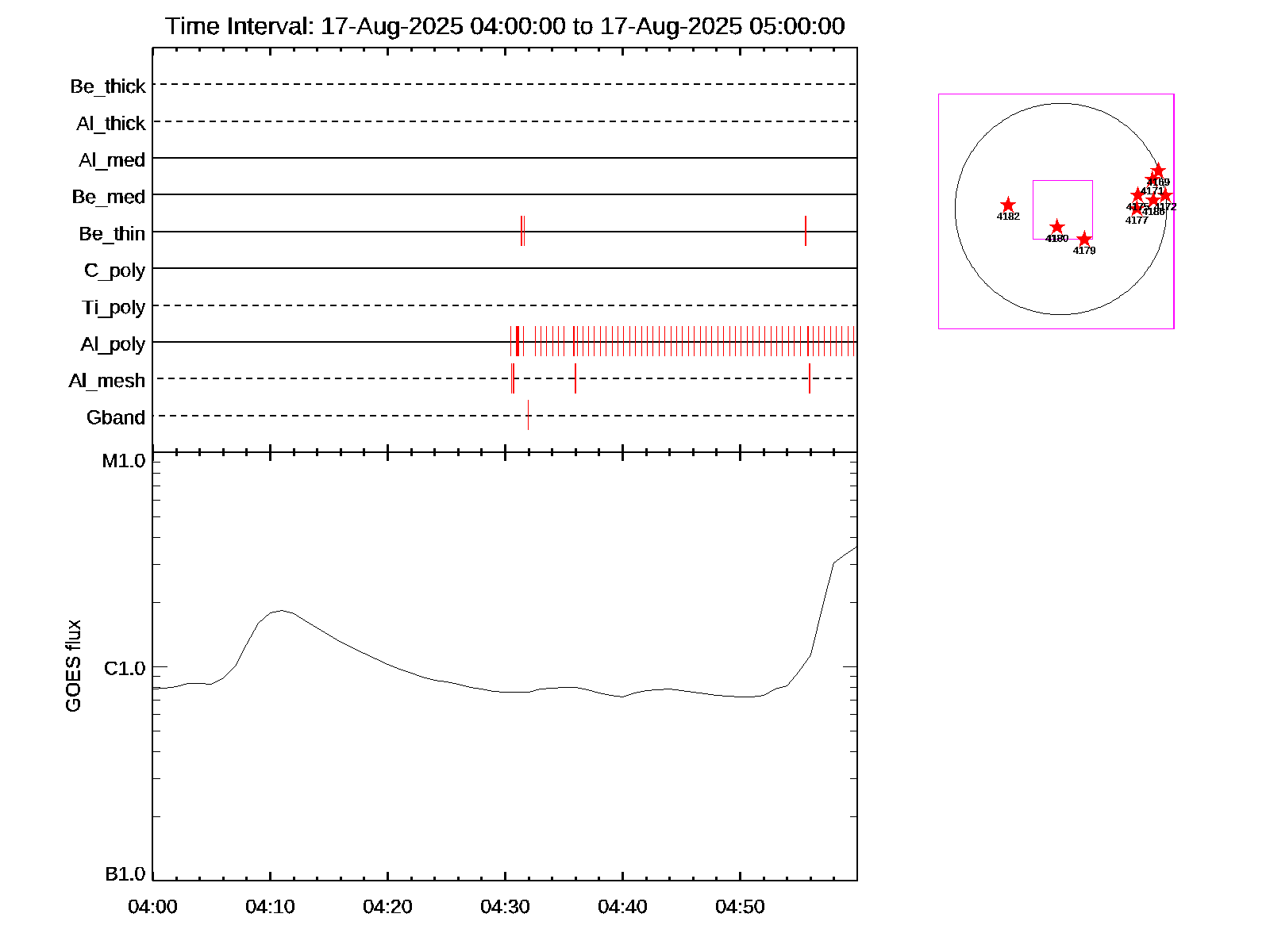Click the Al_mesh marker near 04:36
This screenshot has height=952, width=1270.
pyautogui.click(x=575, y=378)
